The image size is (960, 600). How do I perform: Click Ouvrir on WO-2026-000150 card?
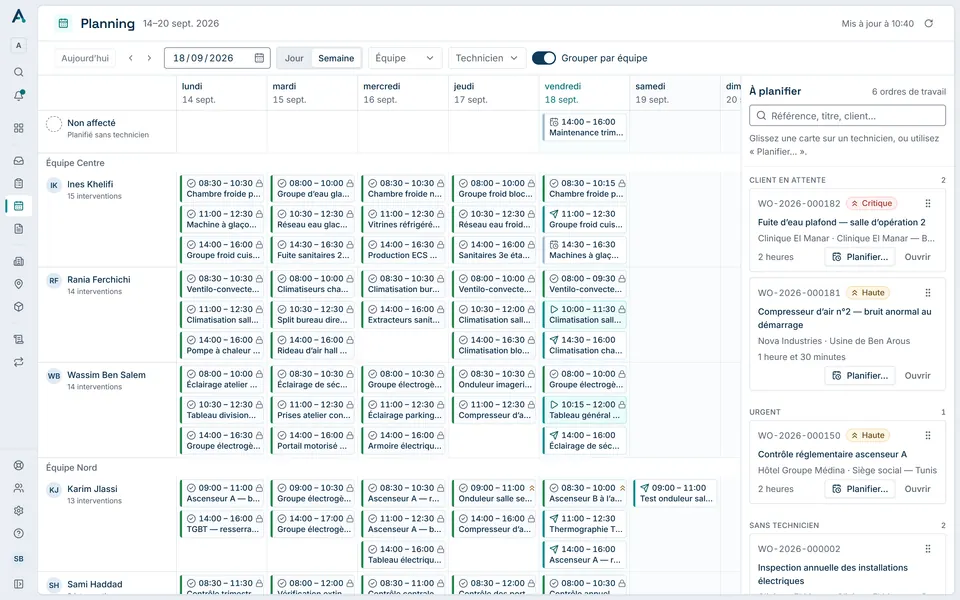917,489
